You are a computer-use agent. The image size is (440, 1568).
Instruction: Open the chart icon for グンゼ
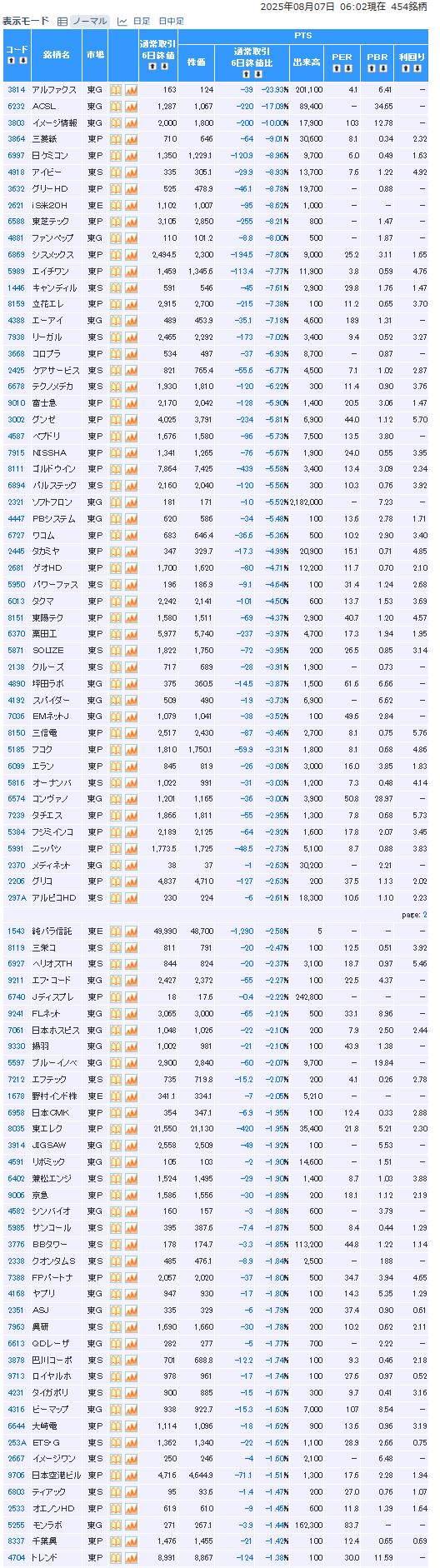(x=131, y=420)
